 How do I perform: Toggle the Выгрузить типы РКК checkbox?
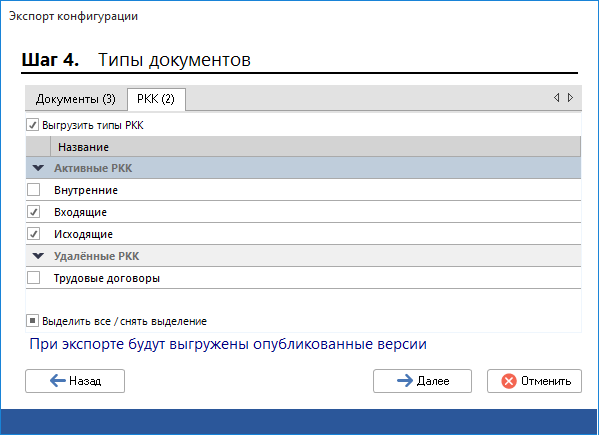tap(32, 125)
